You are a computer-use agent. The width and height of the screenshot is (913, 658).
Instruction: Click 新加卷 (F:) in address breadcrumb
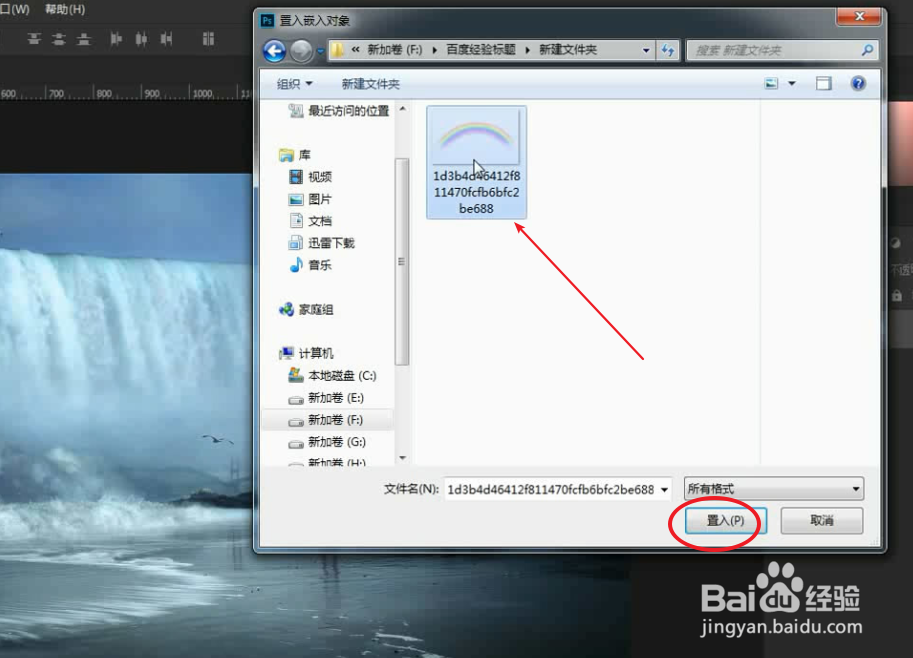tap(394, 50)
